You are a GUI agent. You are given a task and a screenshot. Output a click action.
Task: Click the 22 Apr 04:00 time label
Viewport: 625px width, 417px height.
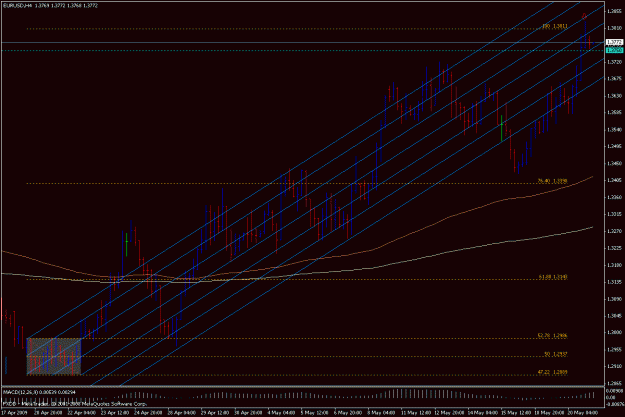[x=82, y=413]
